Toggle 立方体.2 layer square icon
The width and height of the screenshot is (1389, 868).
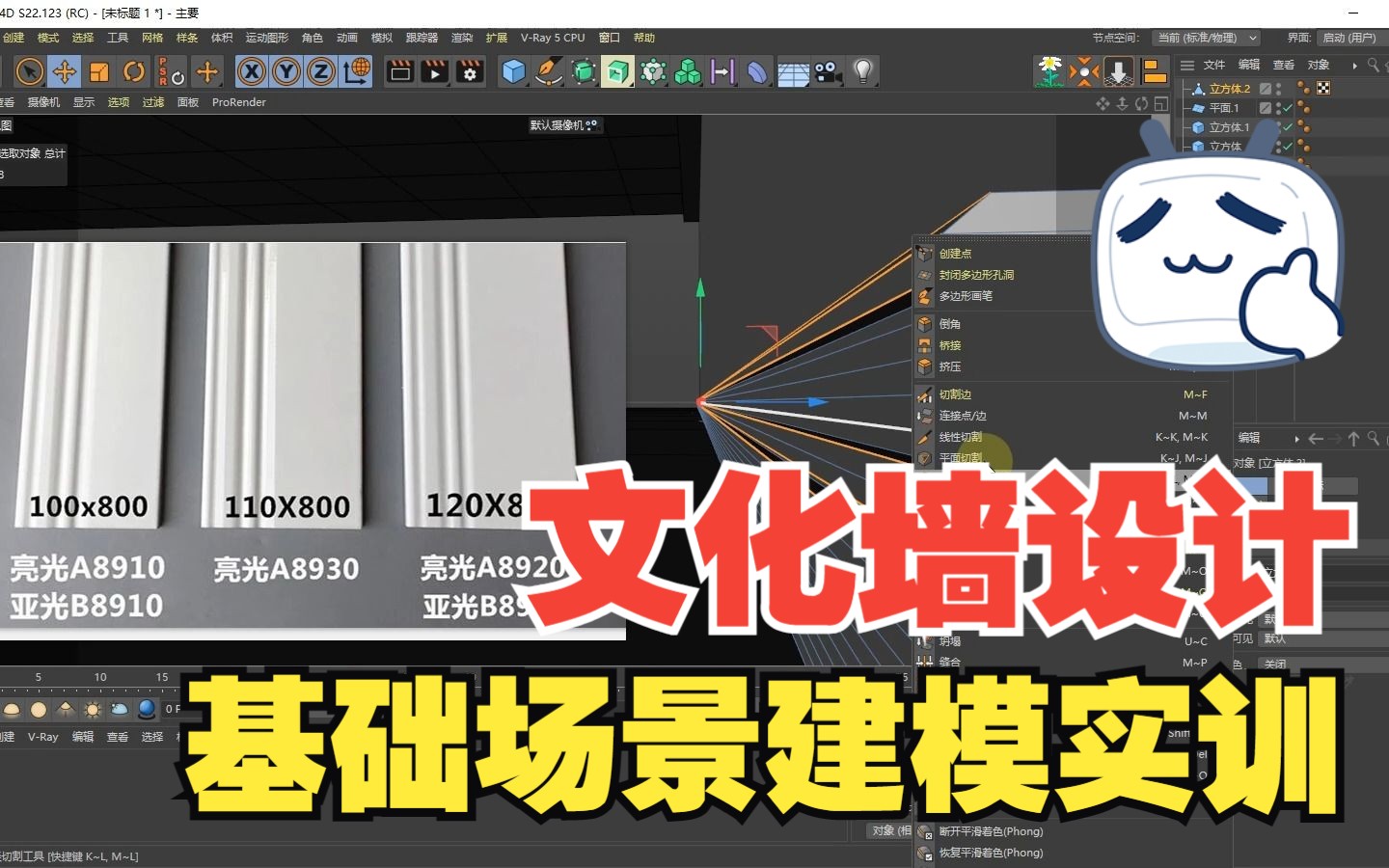pos(1266,89)
